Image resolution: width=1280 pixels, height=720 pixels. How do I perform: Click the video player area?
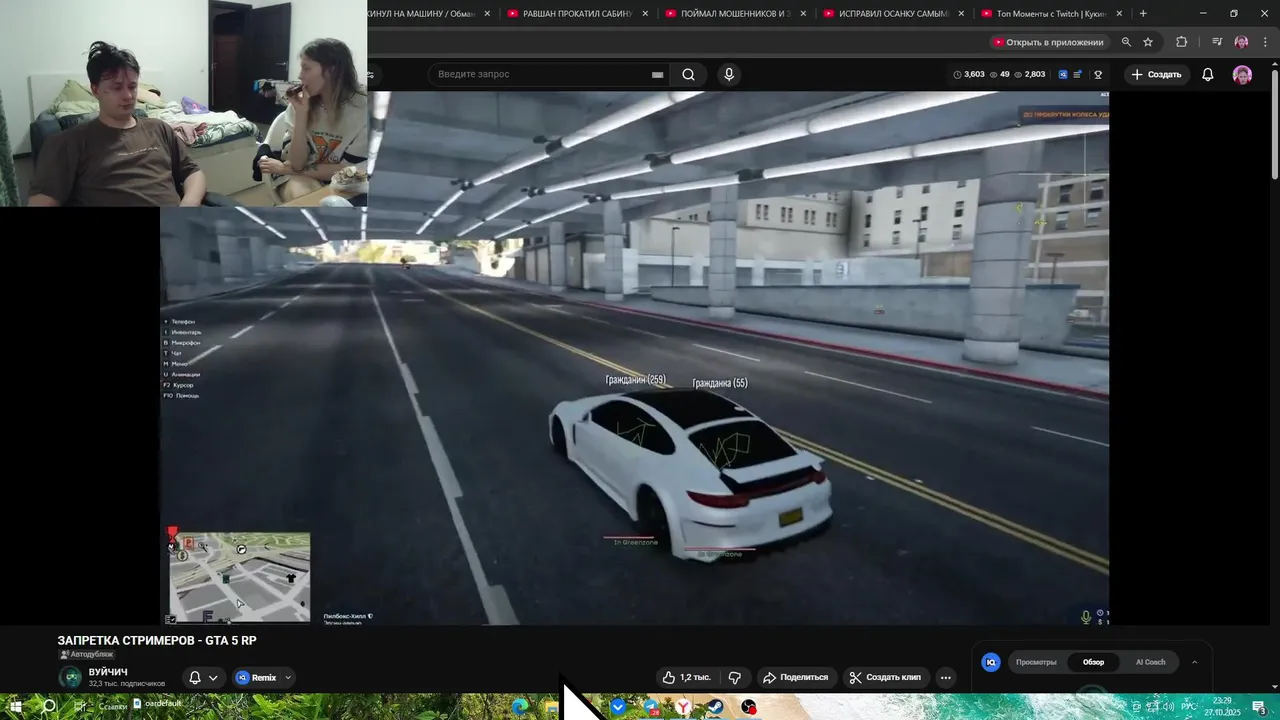tap(634, 358)
